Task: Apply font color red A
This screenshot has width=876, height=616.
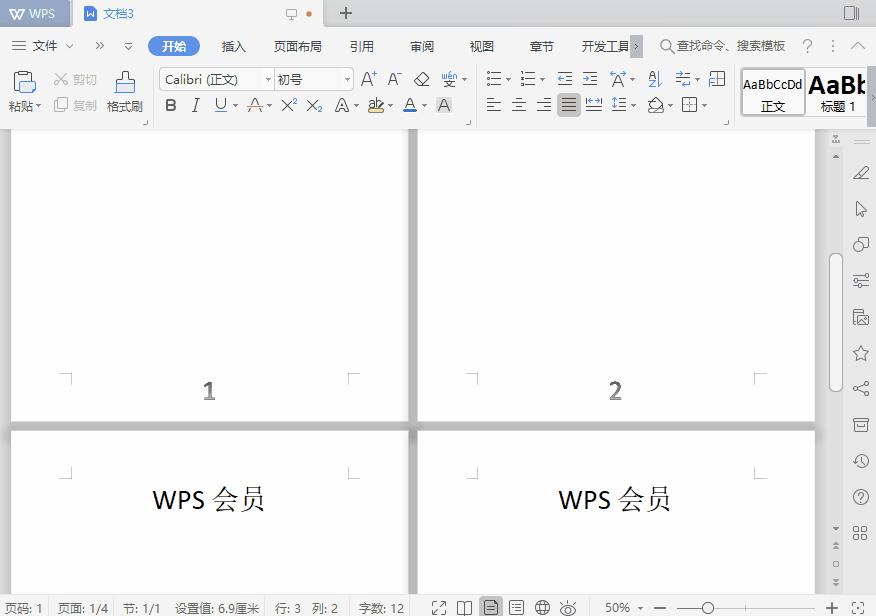Action: [410, 105]
